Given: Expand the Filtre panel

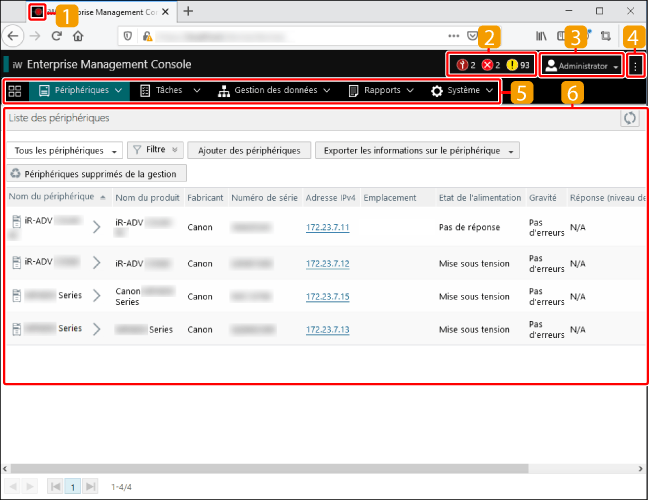Looking at the screenshot, I should [155, 151].
